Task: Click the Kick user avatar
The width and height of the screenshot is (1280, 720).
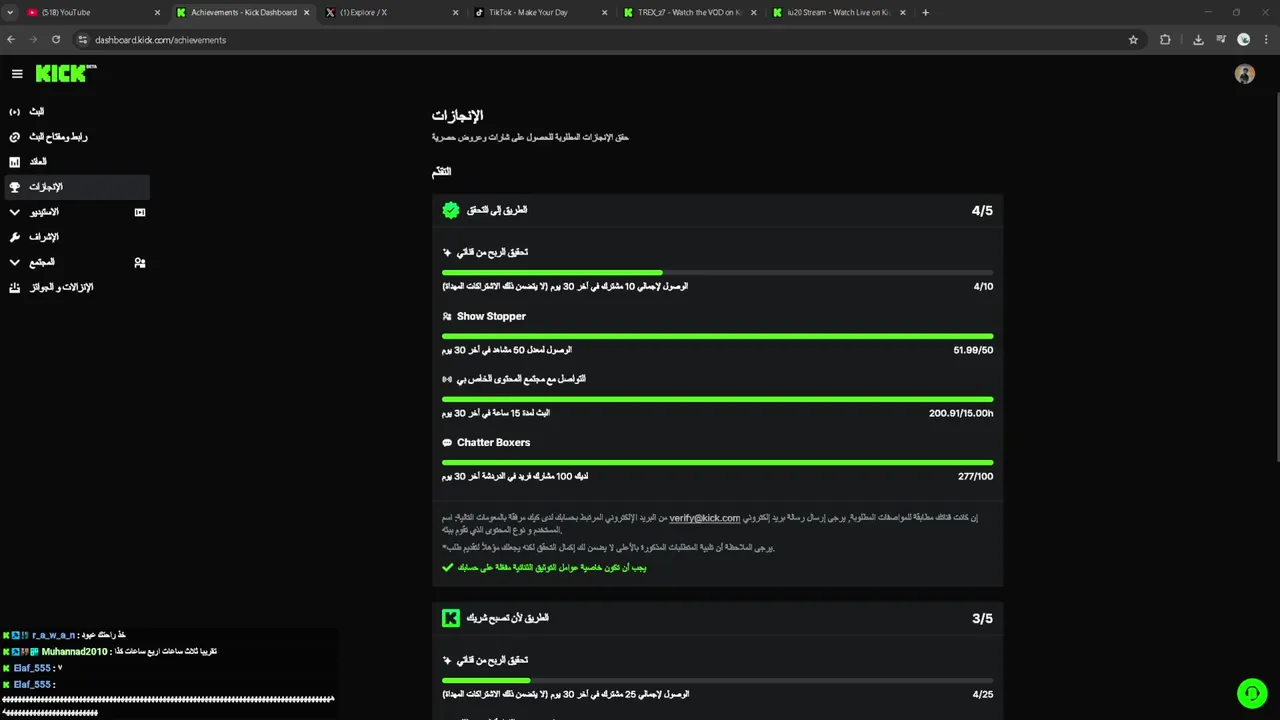Action: point(1244,74)
